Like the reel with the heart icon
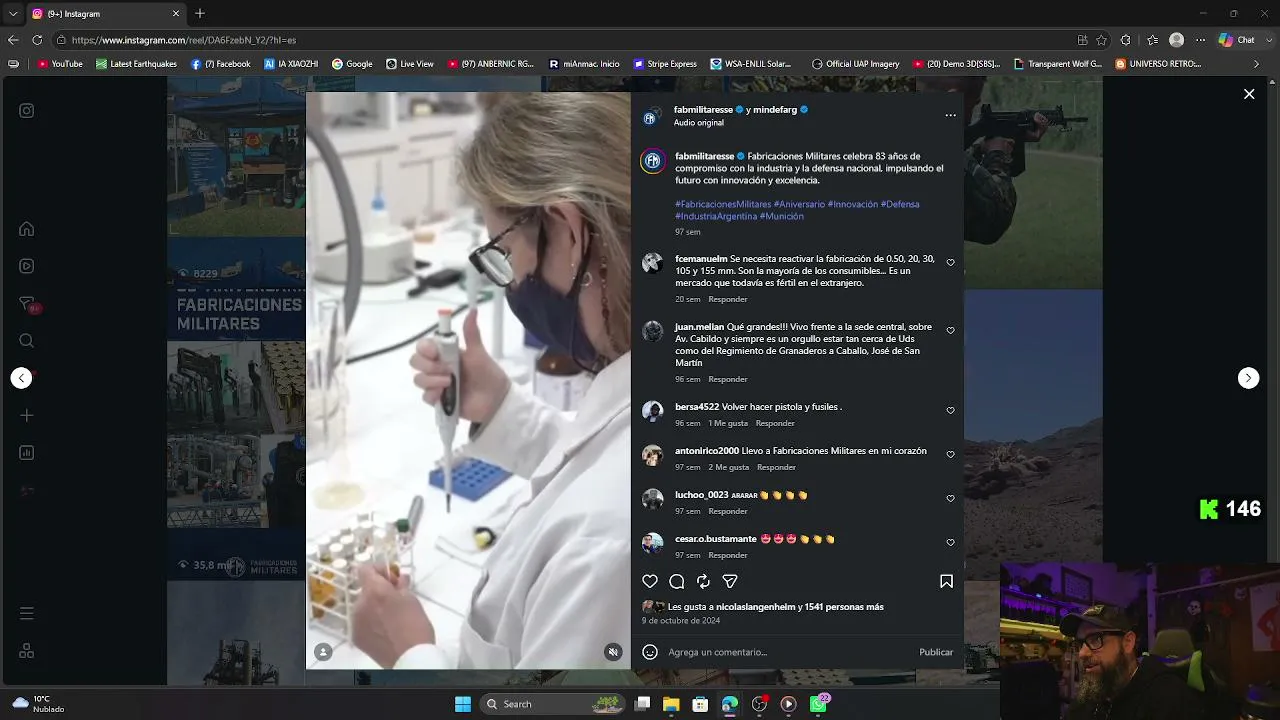This screenshot has height=720, width=1280. (650, 581)
